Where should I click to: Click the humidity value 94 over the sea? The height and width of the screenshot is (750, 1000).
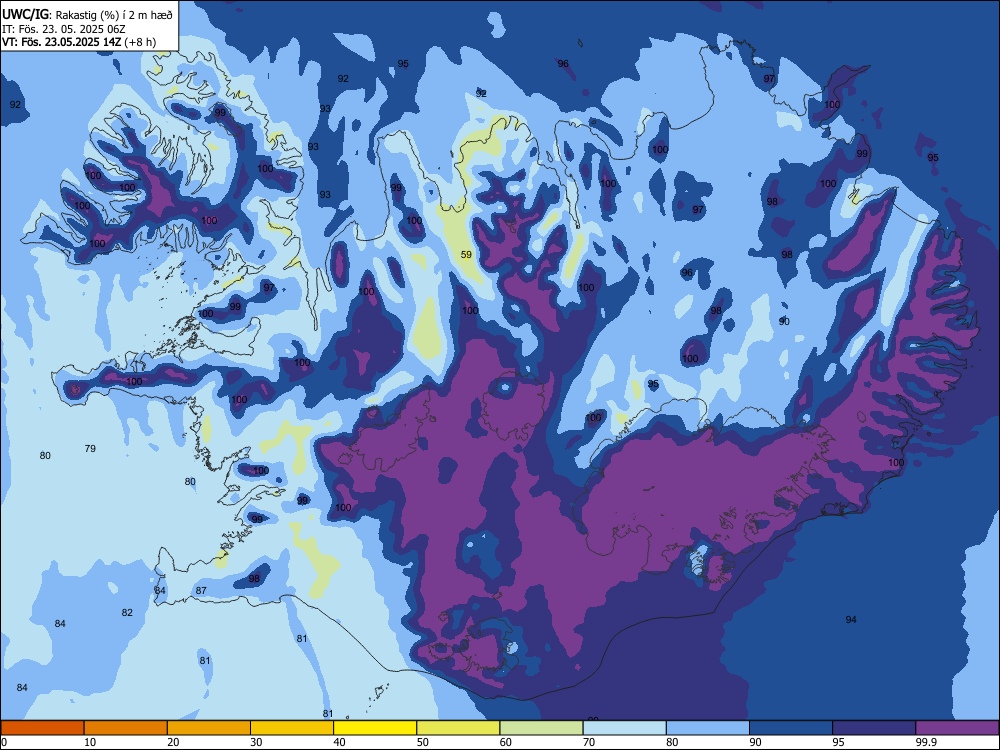(851, 619)
